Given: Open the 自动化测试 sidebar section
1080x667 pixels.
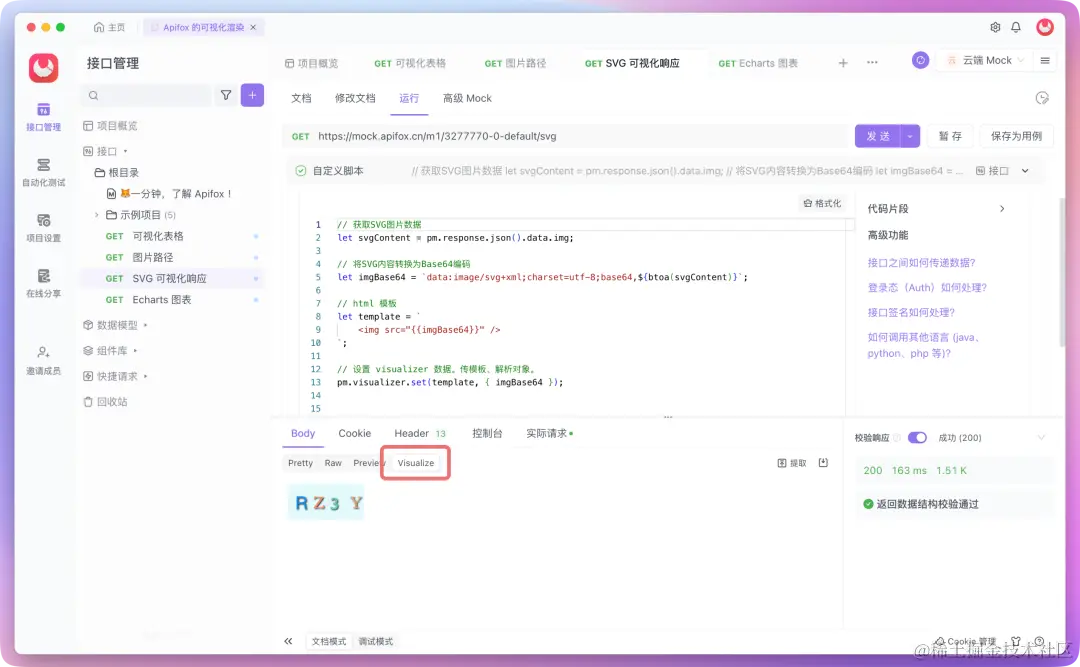Looking at the screenshot, I should tap(43, 172).
